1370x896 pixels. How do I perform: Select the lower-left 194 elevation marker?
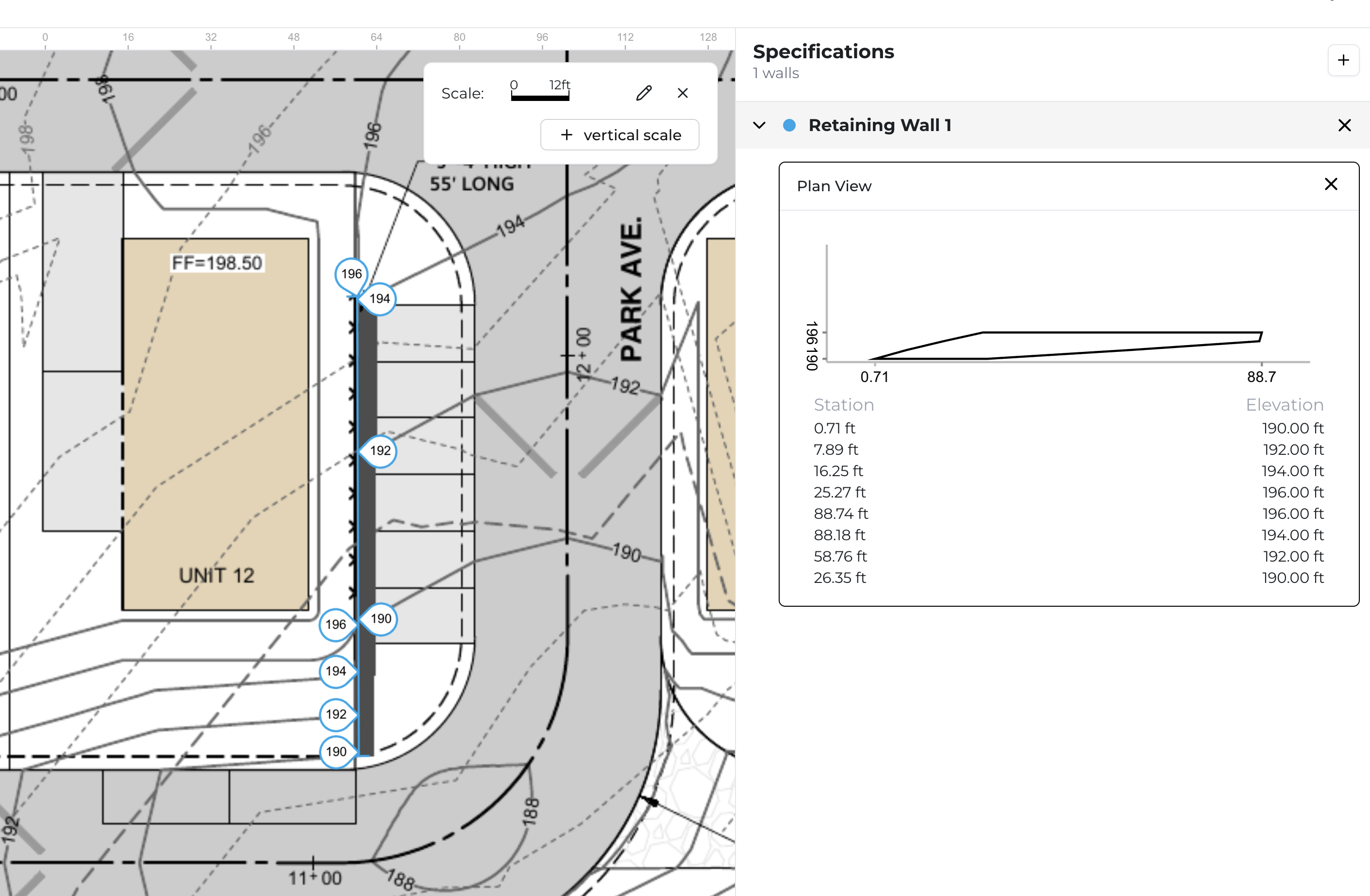[x=335, y=671]
